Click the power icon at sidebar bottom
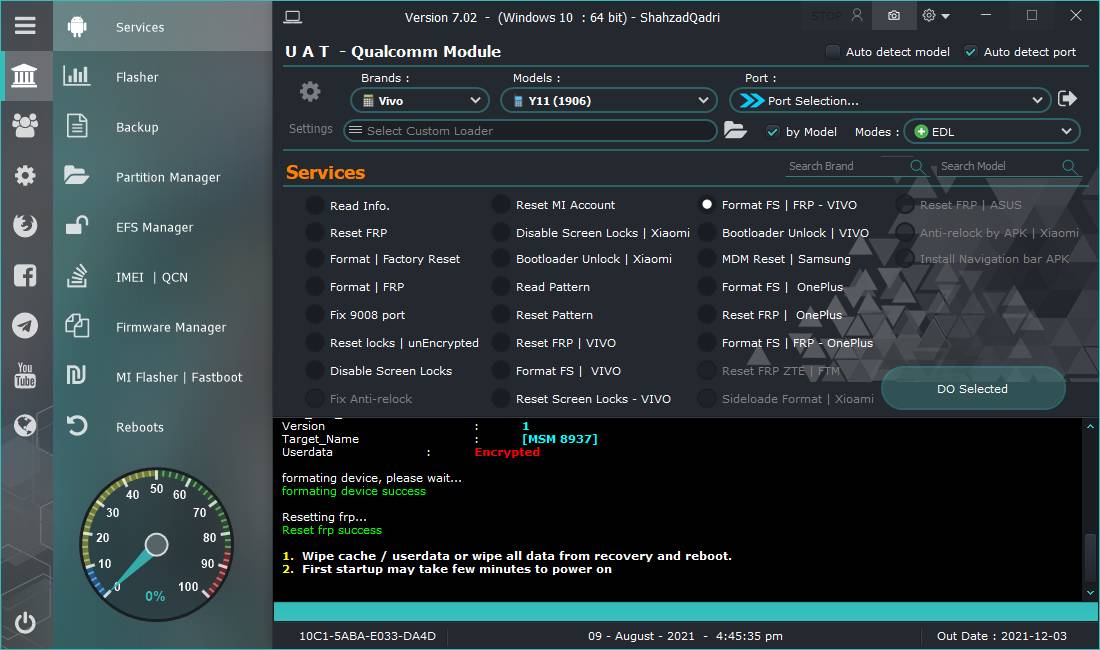Image resolution: width=1100 pixels, height=650 pixels. [x=25, y=622]
